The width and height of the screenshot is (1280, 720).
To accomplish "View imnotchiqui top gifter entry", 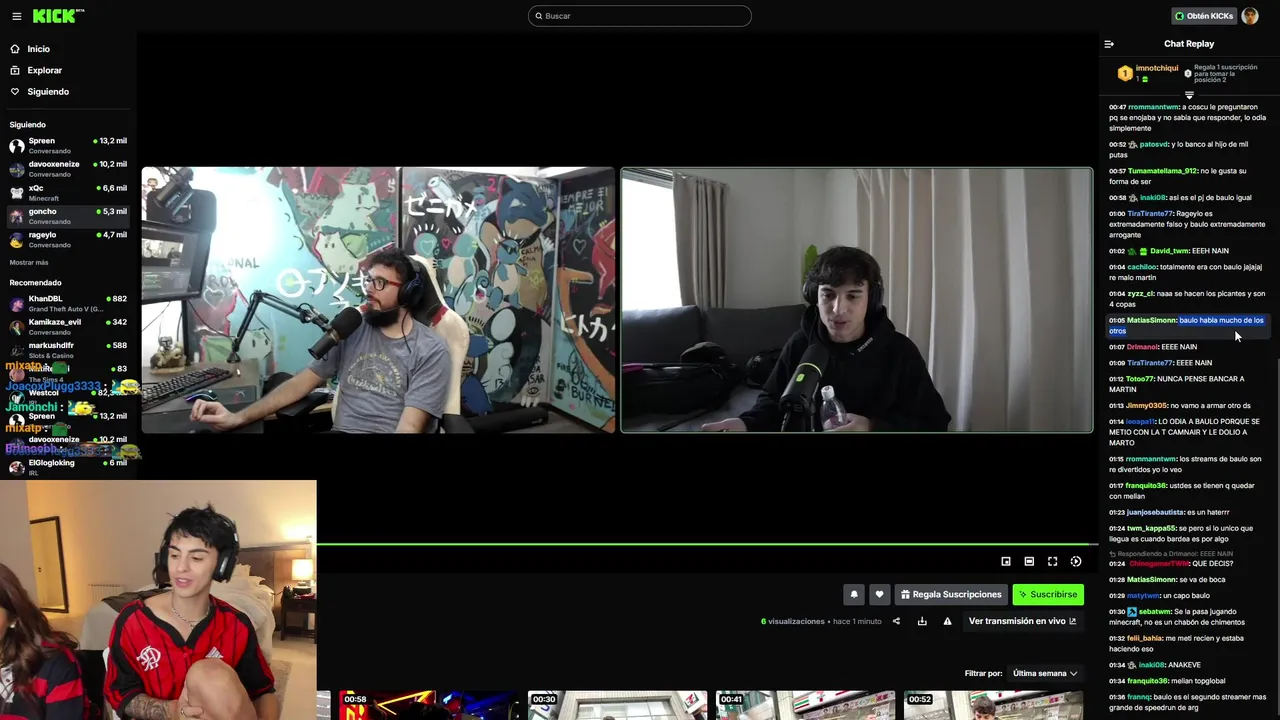I will point(1148,73).
